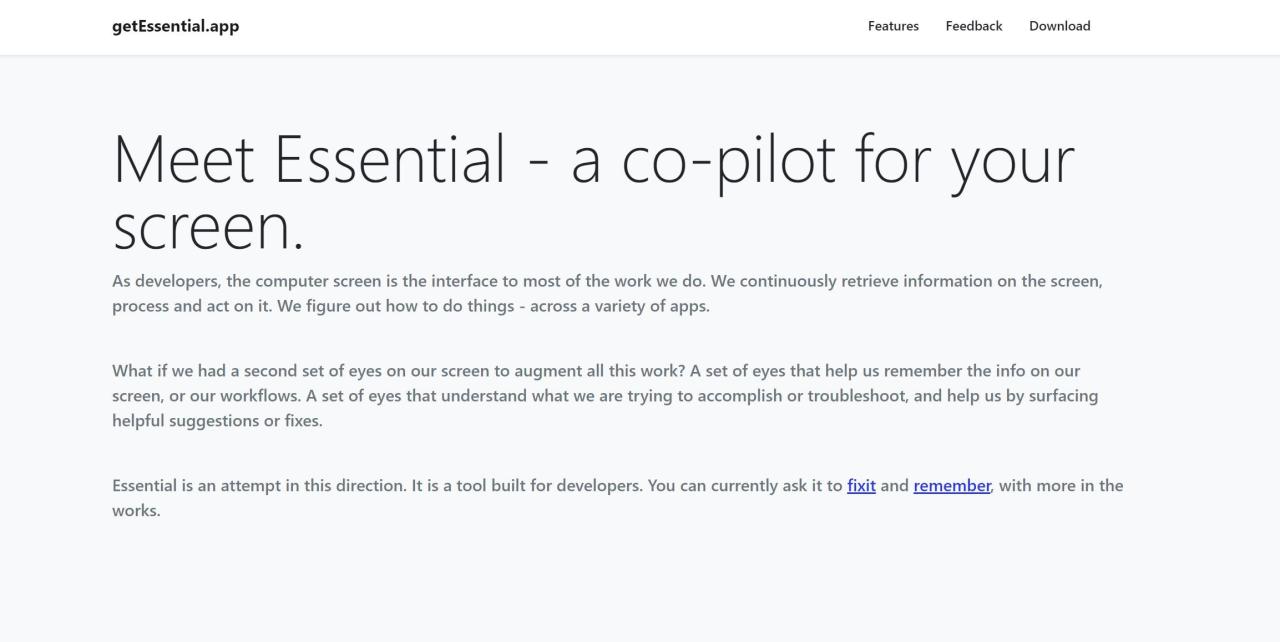Click the word "works." ending the last paragraph

pyautogui.click(x=136, y=511)
